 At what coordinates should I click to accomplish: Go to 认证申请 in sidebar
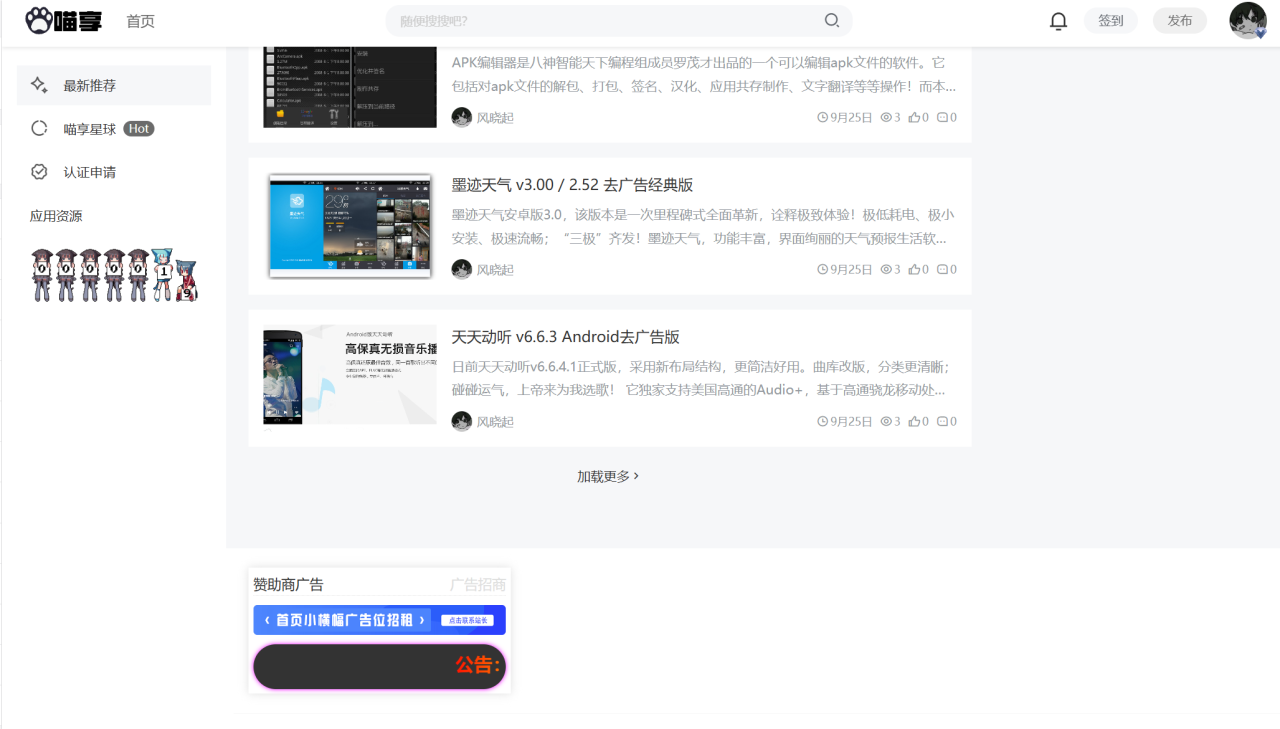coord(90,172)
